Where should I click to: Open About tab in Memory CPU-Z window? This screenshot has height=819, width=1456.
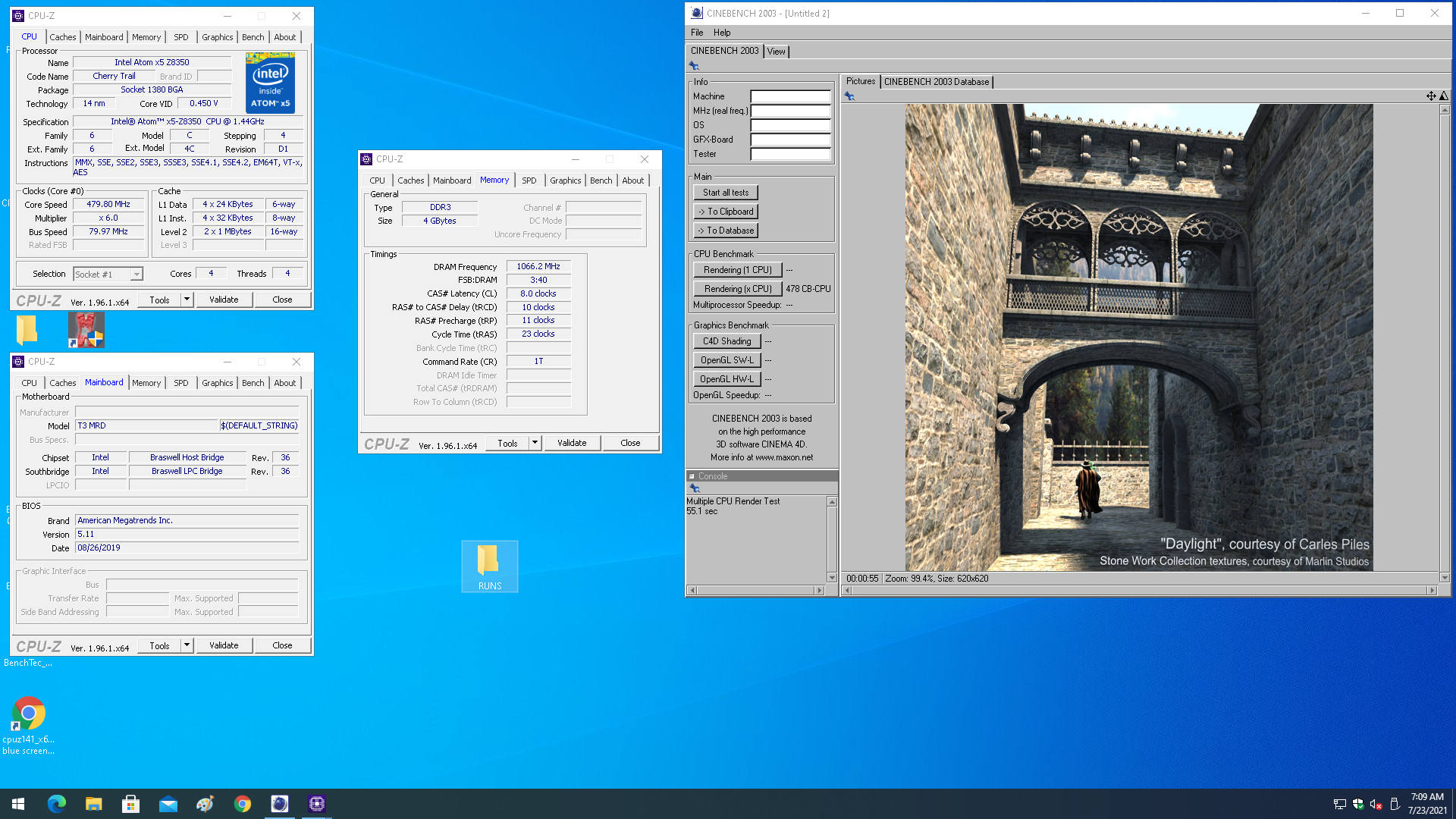[x=633, y=180]
